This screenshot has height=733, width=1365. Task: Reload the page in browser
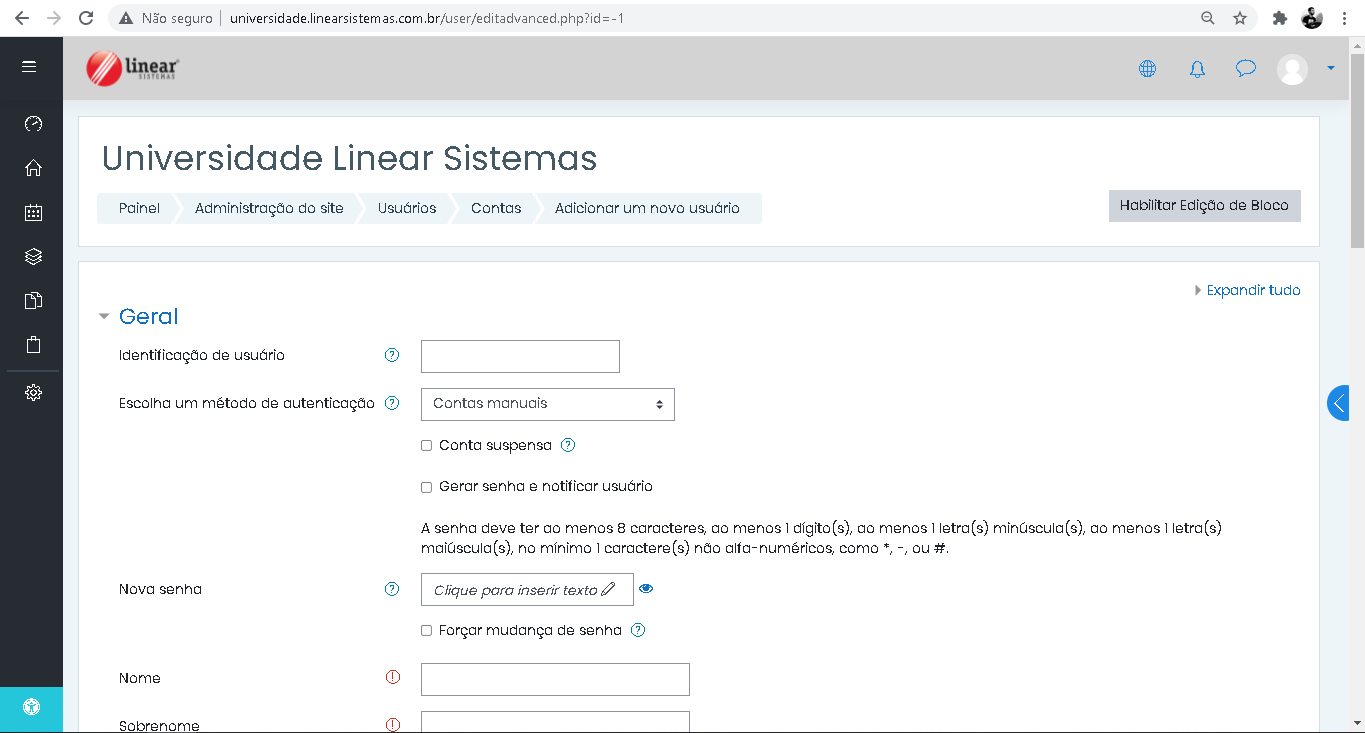(x=86, y=18)
